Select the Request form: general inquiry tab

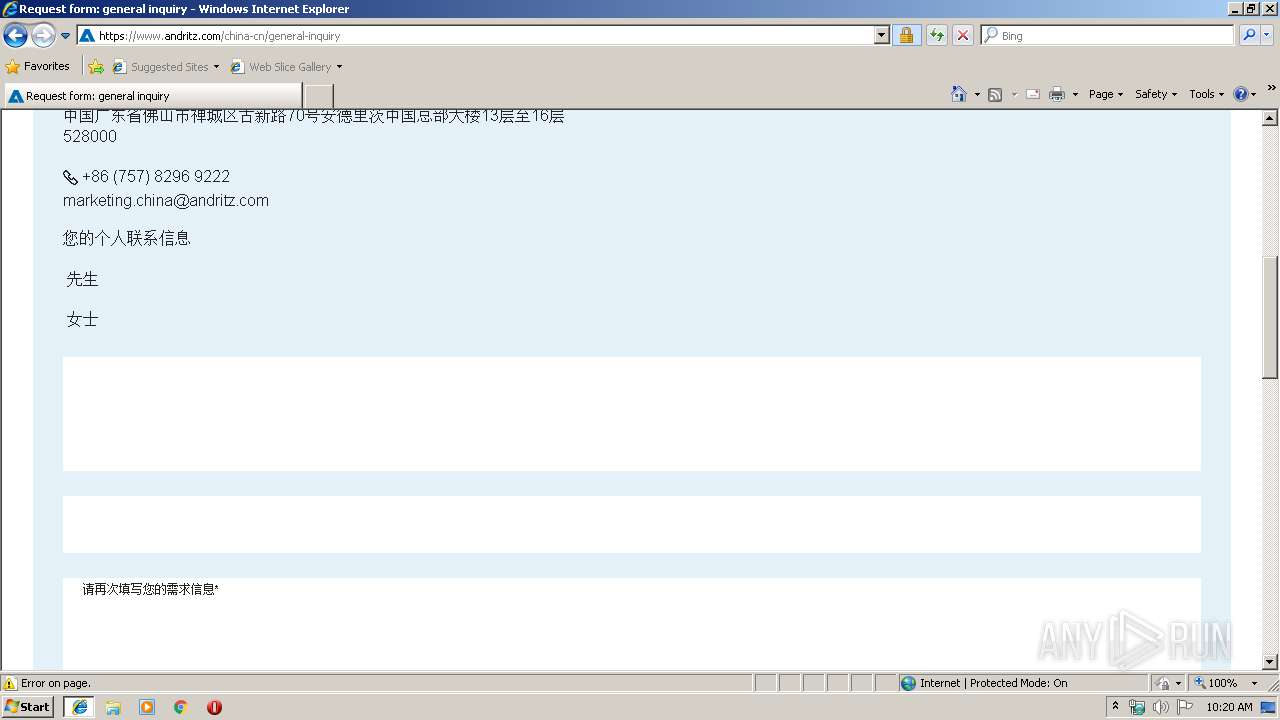[152, 96]
